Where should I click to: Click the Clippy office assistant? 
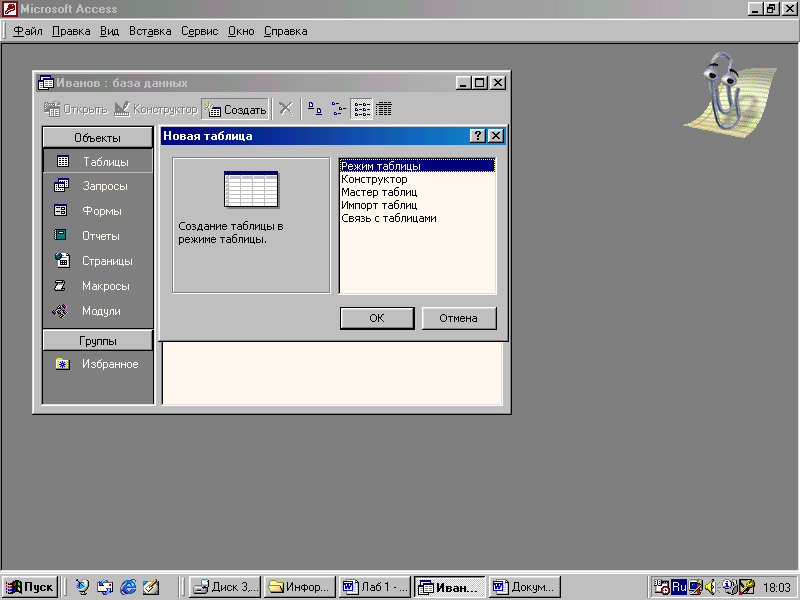[729, 93]
